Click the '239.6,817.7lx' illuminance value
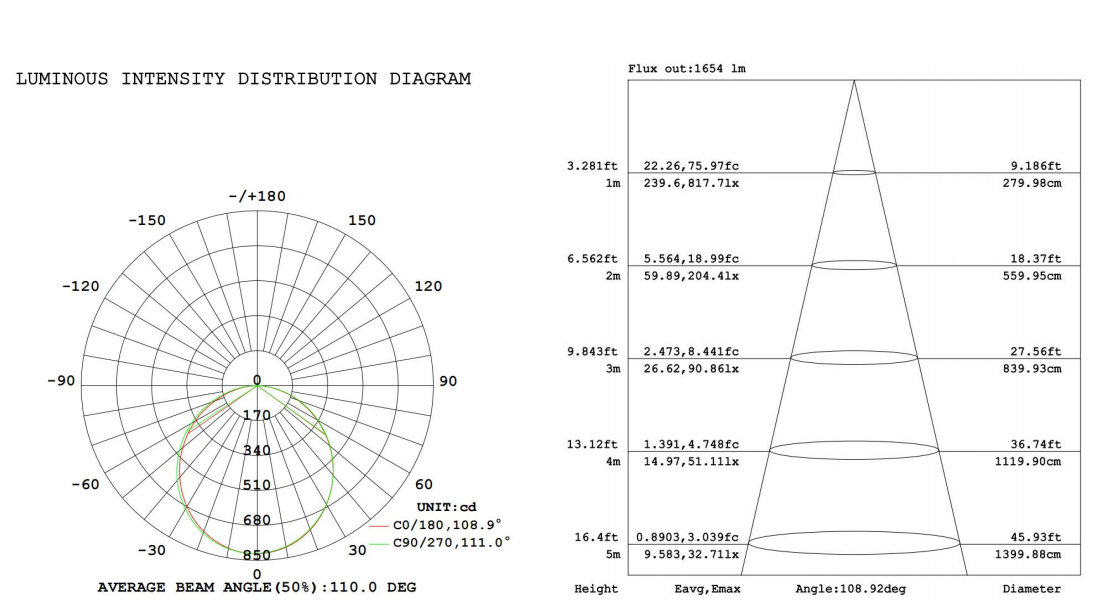Image resolution: width=1100 pixels, height=606 pixels. (686, 183)
